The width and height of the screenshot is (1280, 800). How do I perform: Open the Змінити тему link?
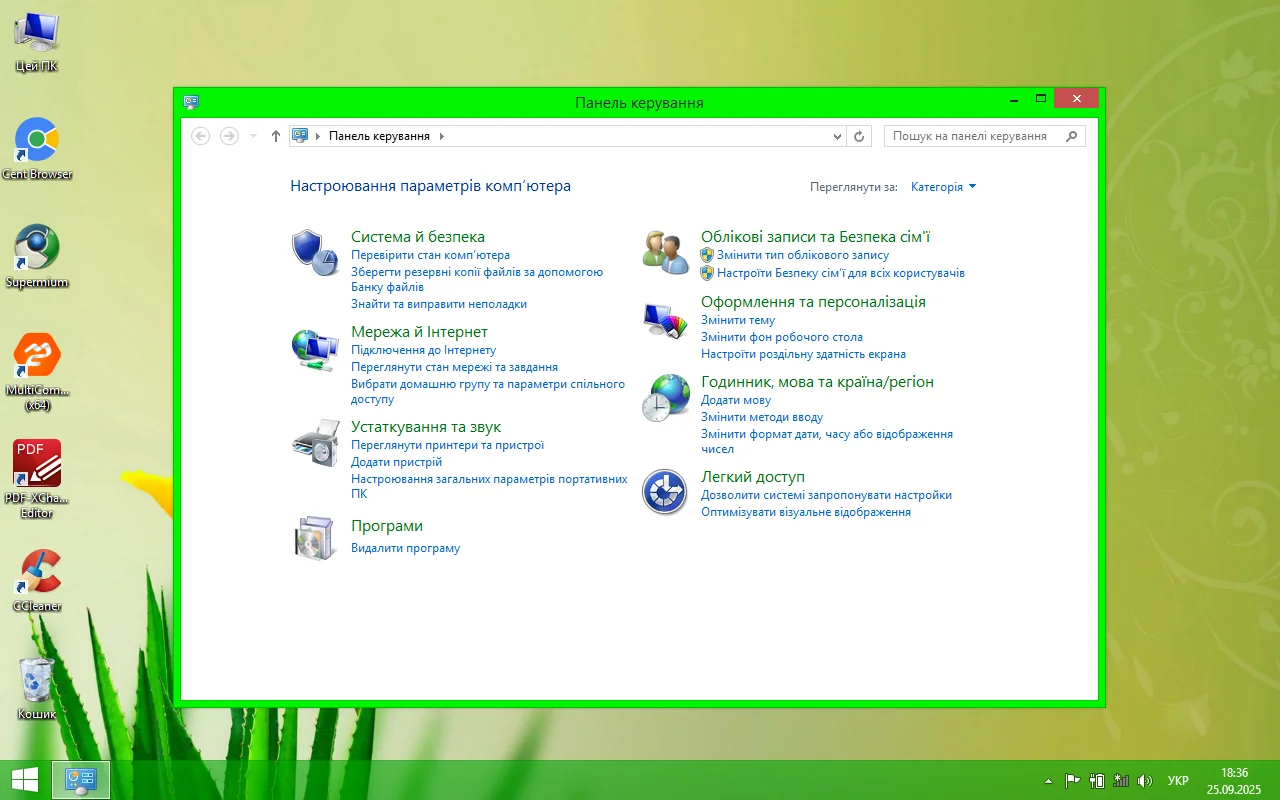737,320
